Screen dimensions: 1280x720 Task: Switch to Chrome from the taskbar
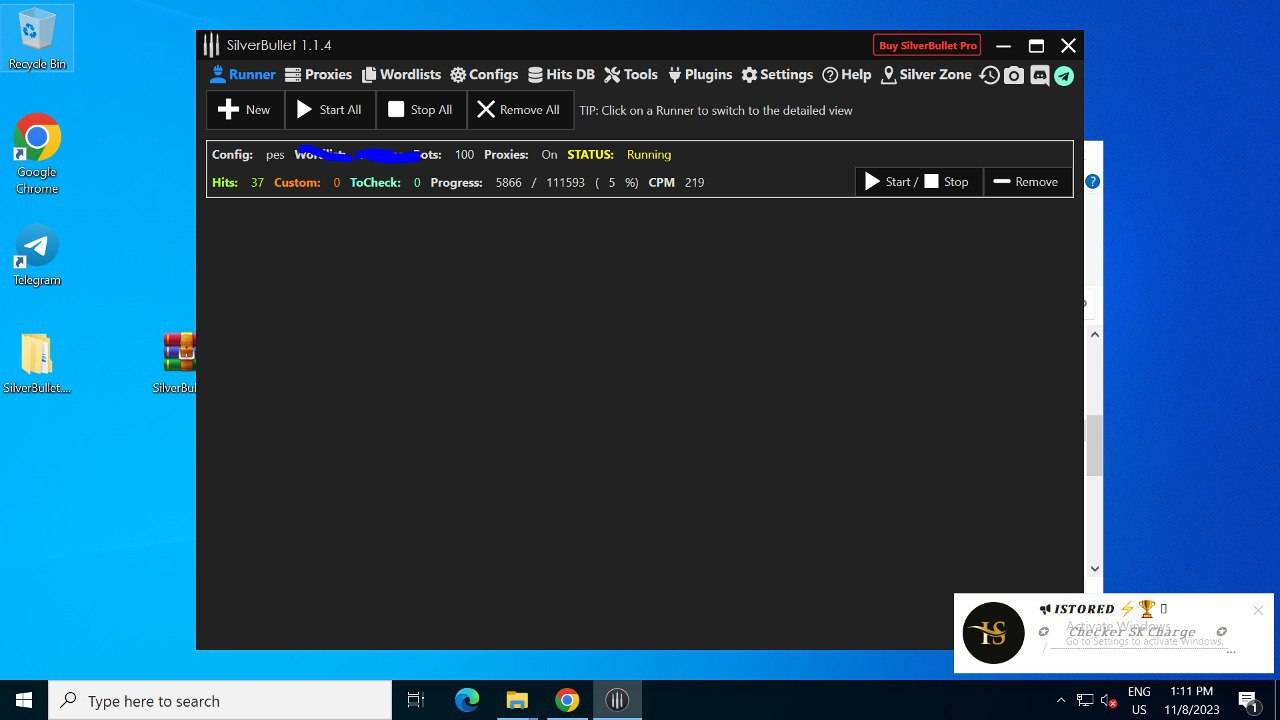point(567,700)
